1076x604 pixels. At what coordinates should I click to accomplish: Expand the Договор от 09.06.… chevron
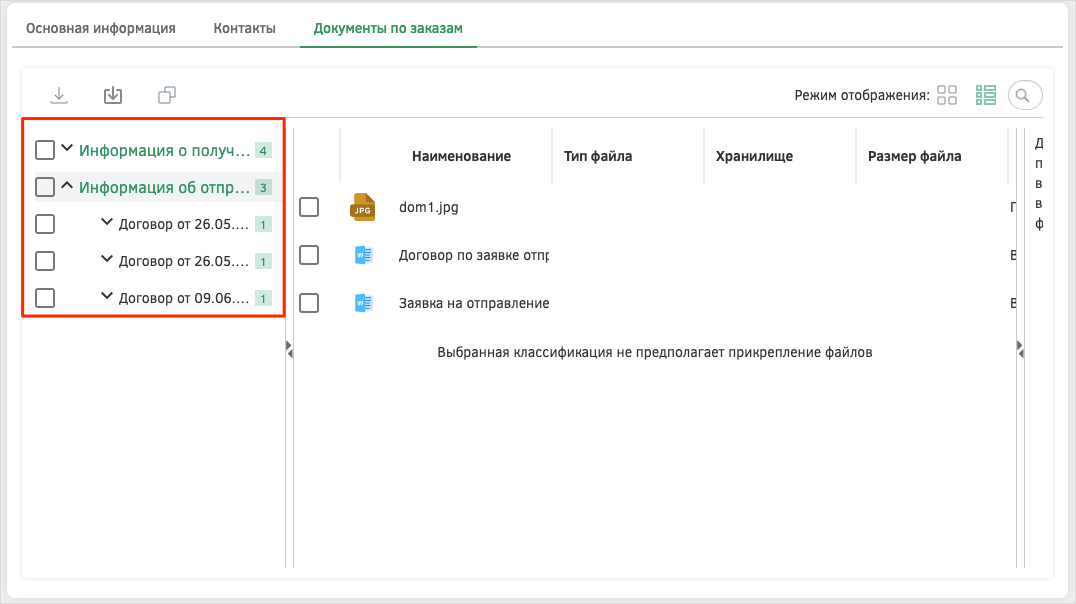click(106, 296)
